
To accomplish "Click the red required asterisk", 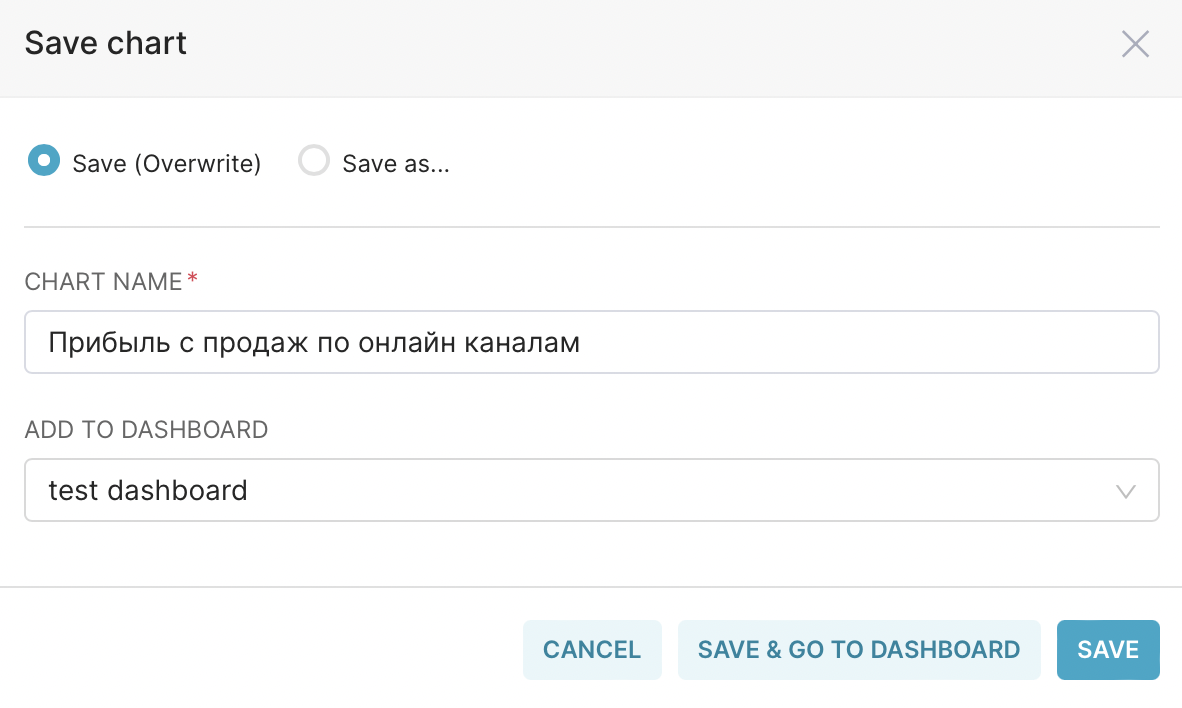I will tap(193, 280).
